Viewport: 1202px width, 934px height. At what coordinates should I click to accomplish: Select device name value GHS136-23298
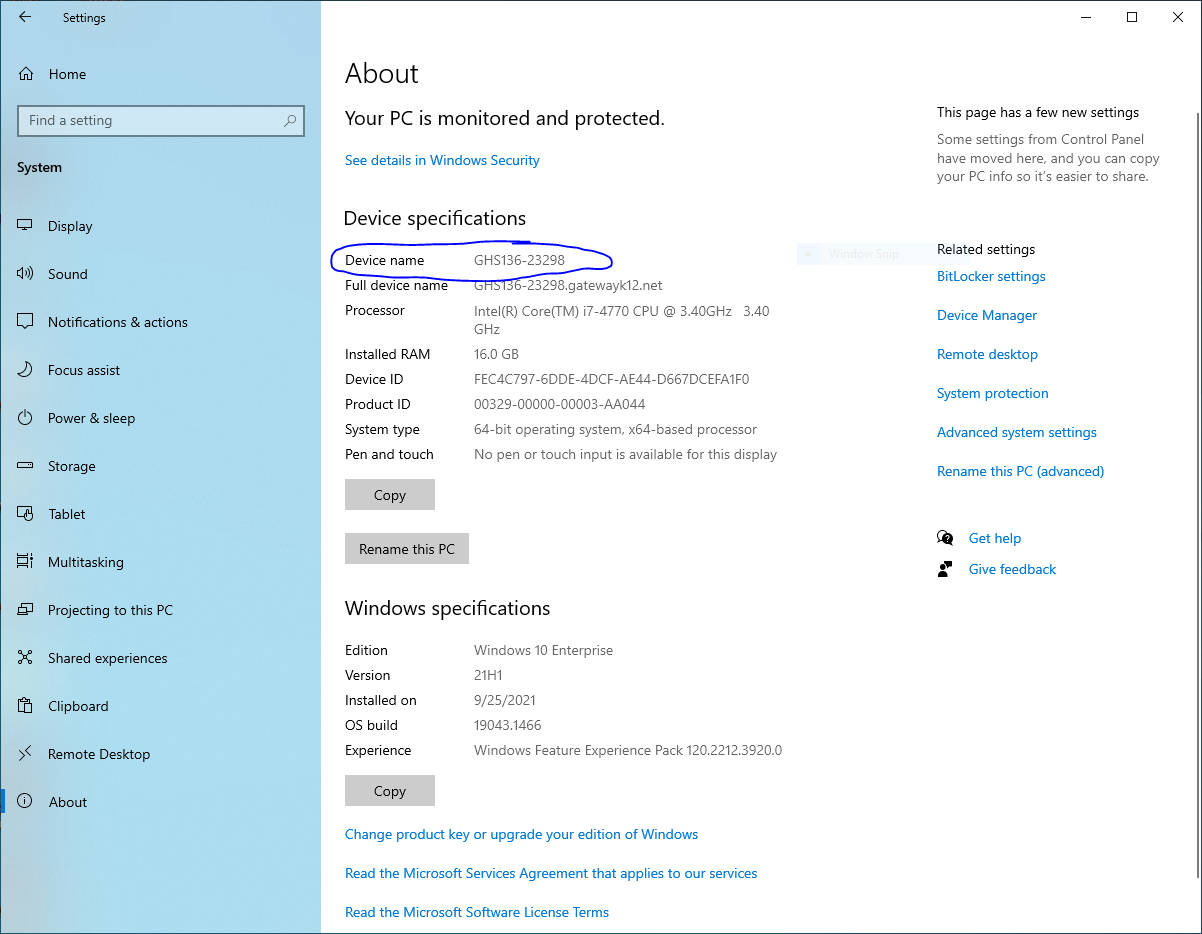pos(519,260)
